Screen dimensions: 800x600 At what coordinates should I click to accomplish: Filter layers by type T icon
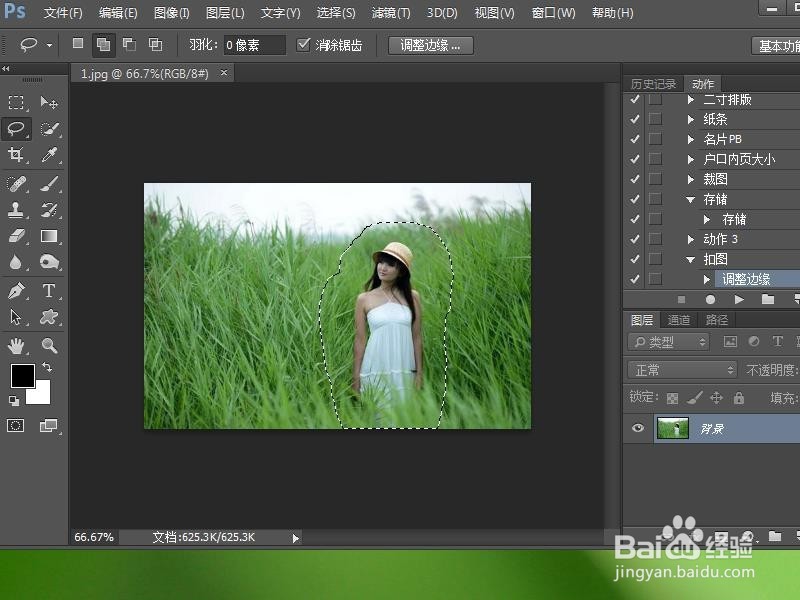[777, 341]
